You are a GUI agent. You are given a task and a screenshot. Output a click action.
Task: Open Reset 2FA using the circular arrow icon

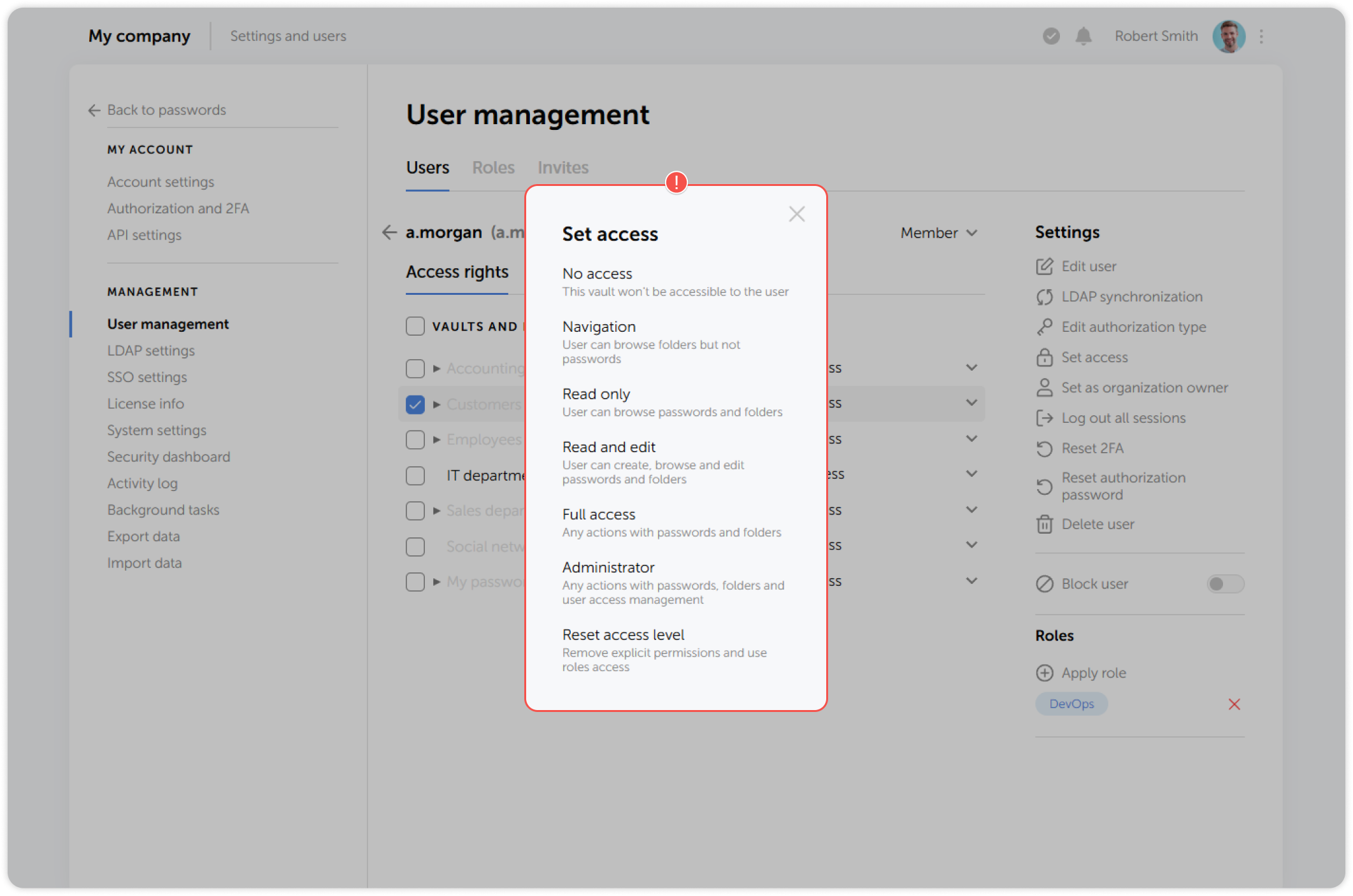click(x=1045, y=448)
